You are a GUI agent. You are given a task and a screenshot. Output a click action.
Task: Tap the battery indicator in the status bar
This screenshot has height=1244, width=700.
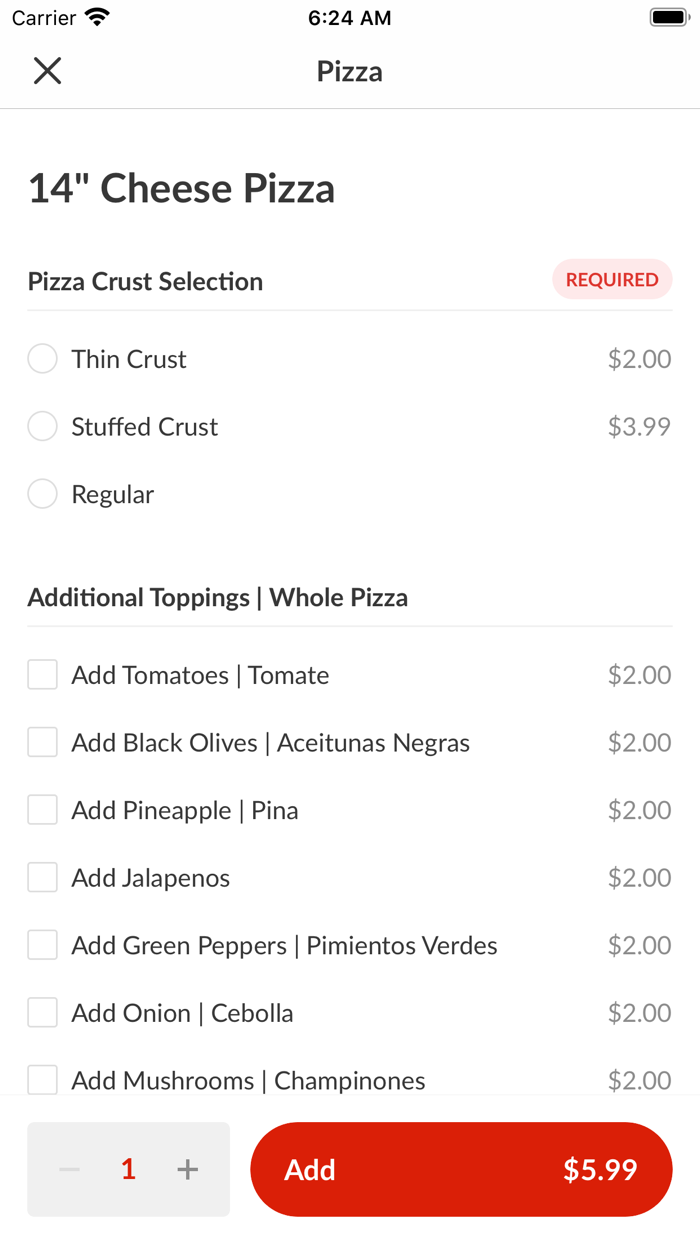coord(669,16)
